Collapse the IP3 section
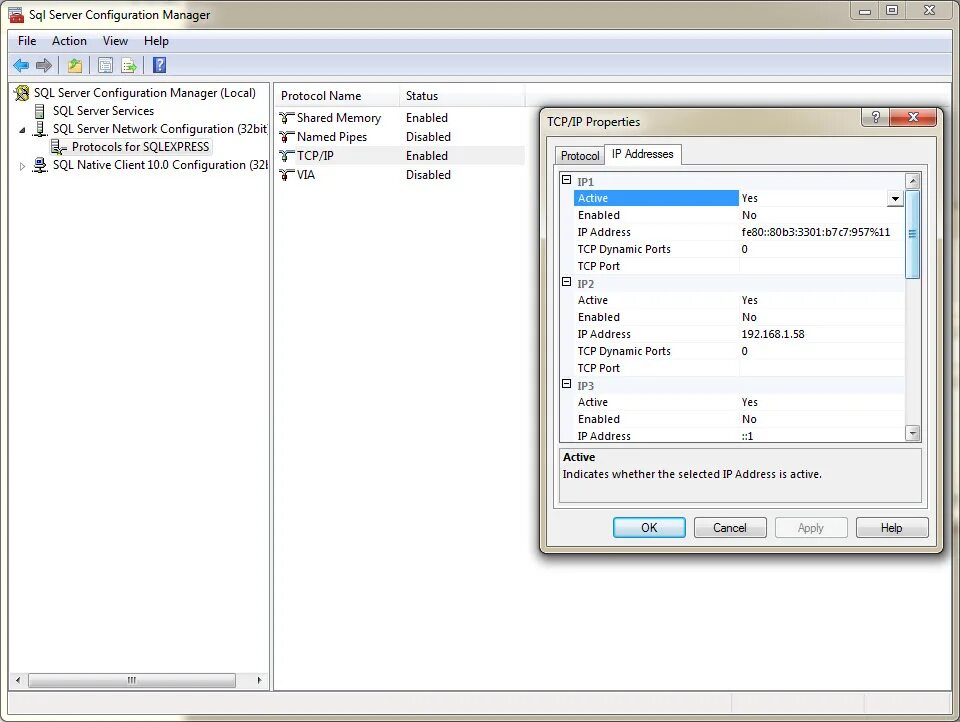This screenshot has width=960, height=722. point(566,384)
